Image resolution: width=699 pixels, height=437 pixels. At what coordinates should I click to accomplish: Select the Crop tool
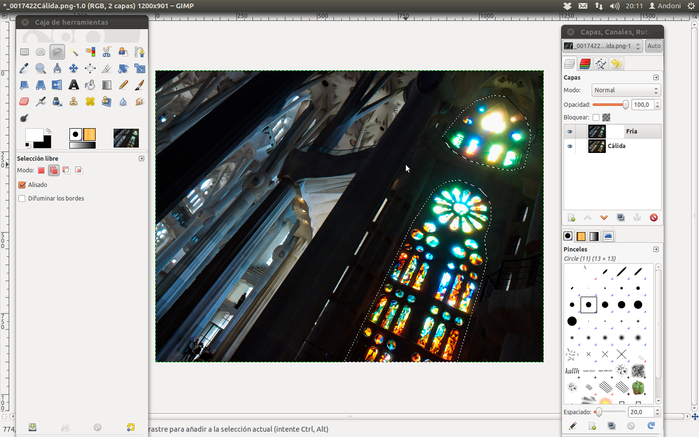[107, 68]
